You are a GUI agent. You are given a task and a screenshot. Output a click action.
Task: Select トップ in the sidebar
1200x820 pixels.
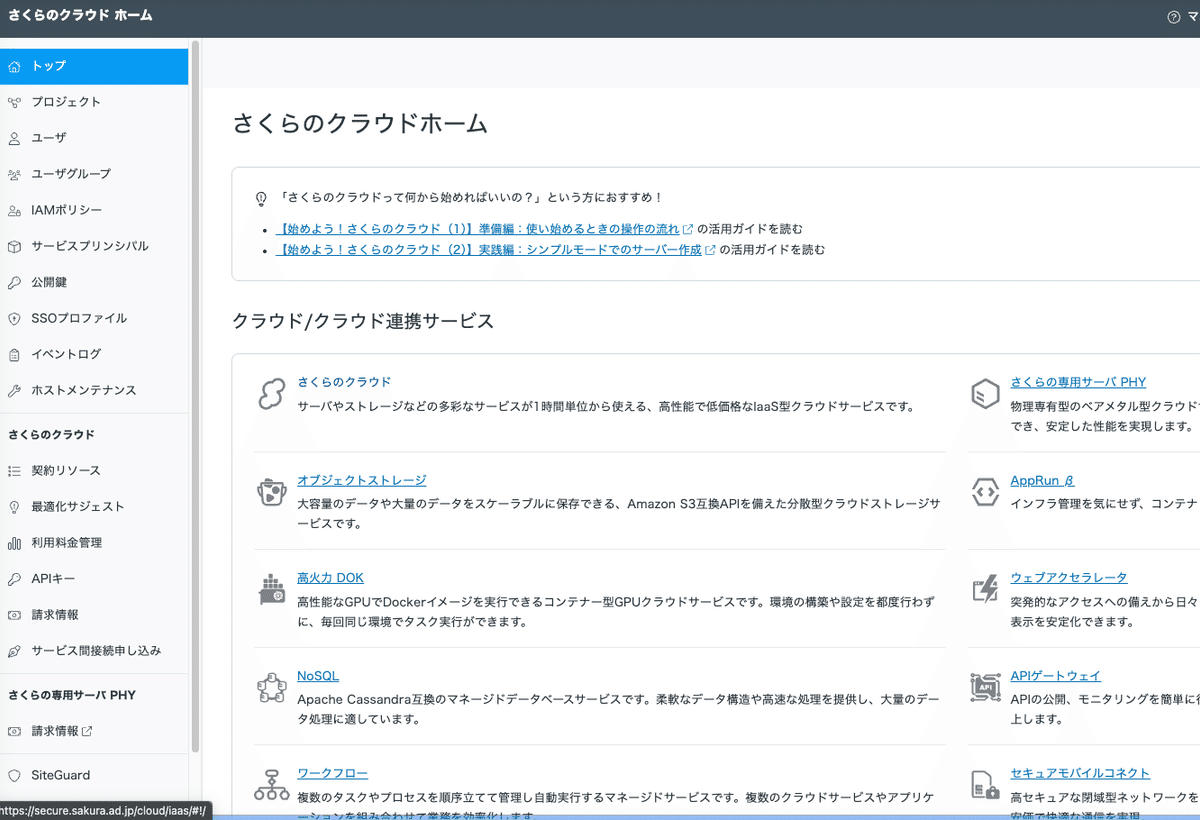click(x=94, y=66)
